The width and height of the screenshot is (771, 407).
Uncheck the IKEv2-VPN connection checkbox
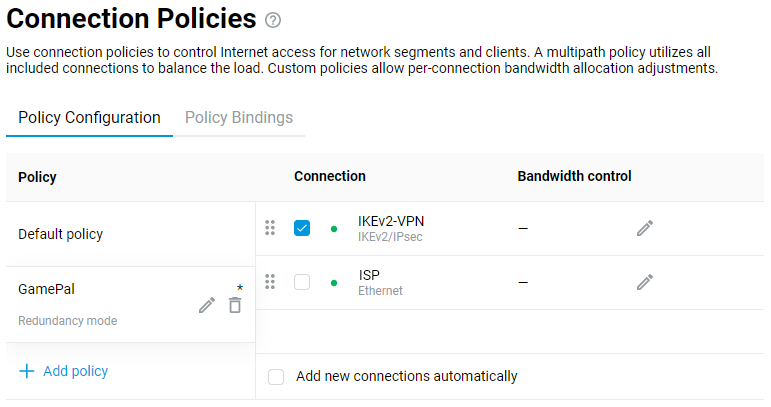coord(302,228)
